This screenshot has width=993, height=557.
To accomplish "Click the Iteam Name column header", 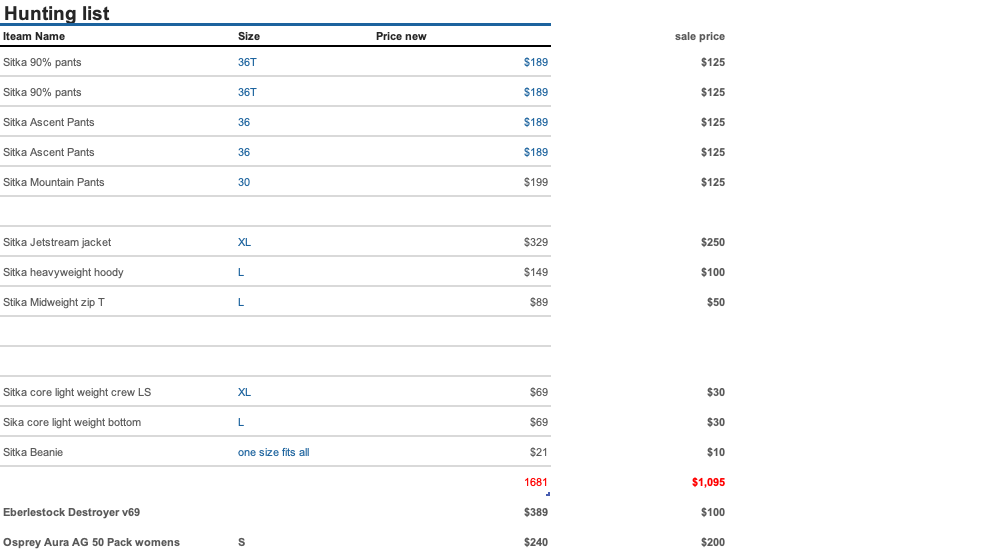I will coord(34,36).
